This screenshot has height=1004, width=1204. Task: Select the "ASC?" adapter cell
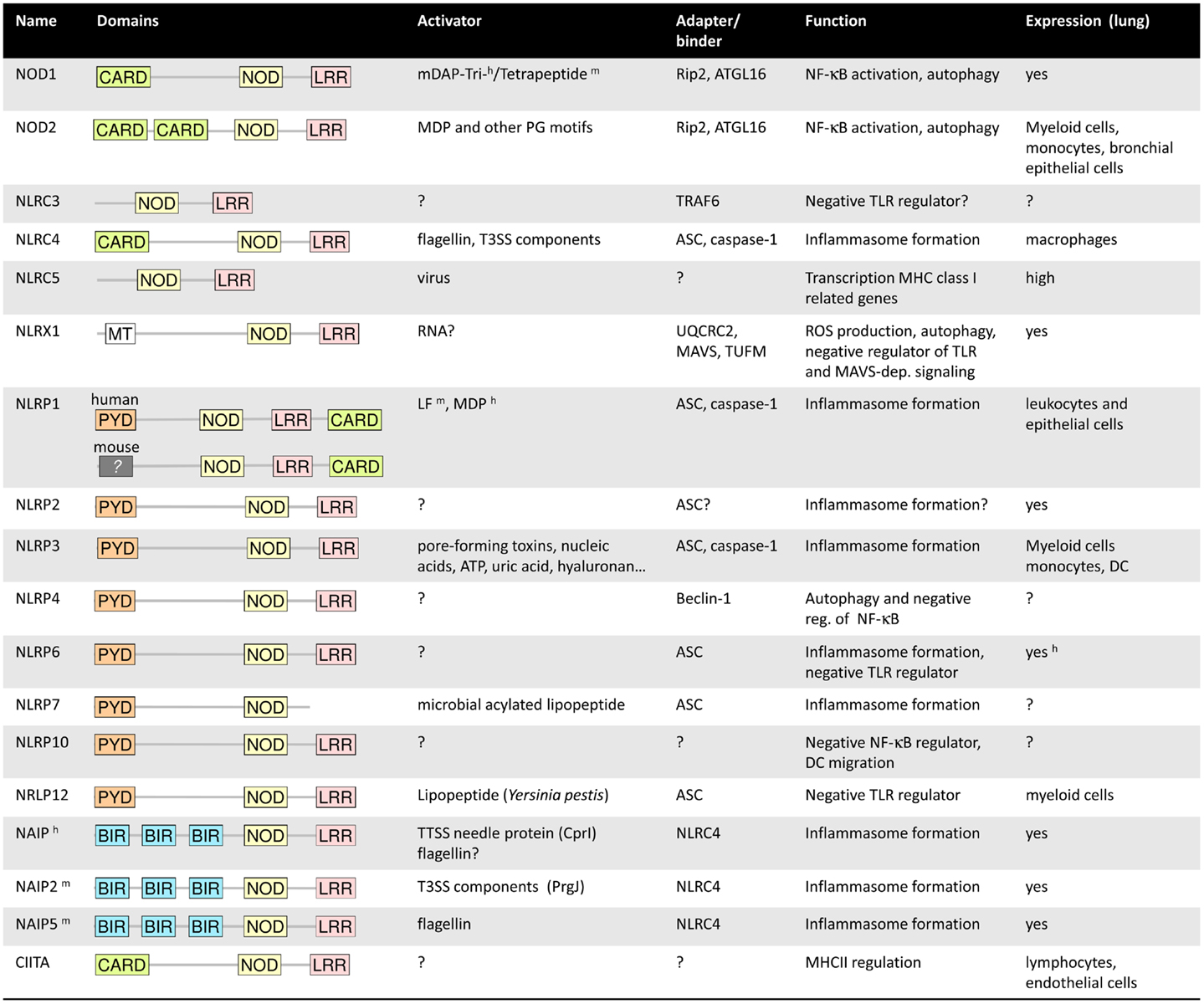click(x=693, y=505)
